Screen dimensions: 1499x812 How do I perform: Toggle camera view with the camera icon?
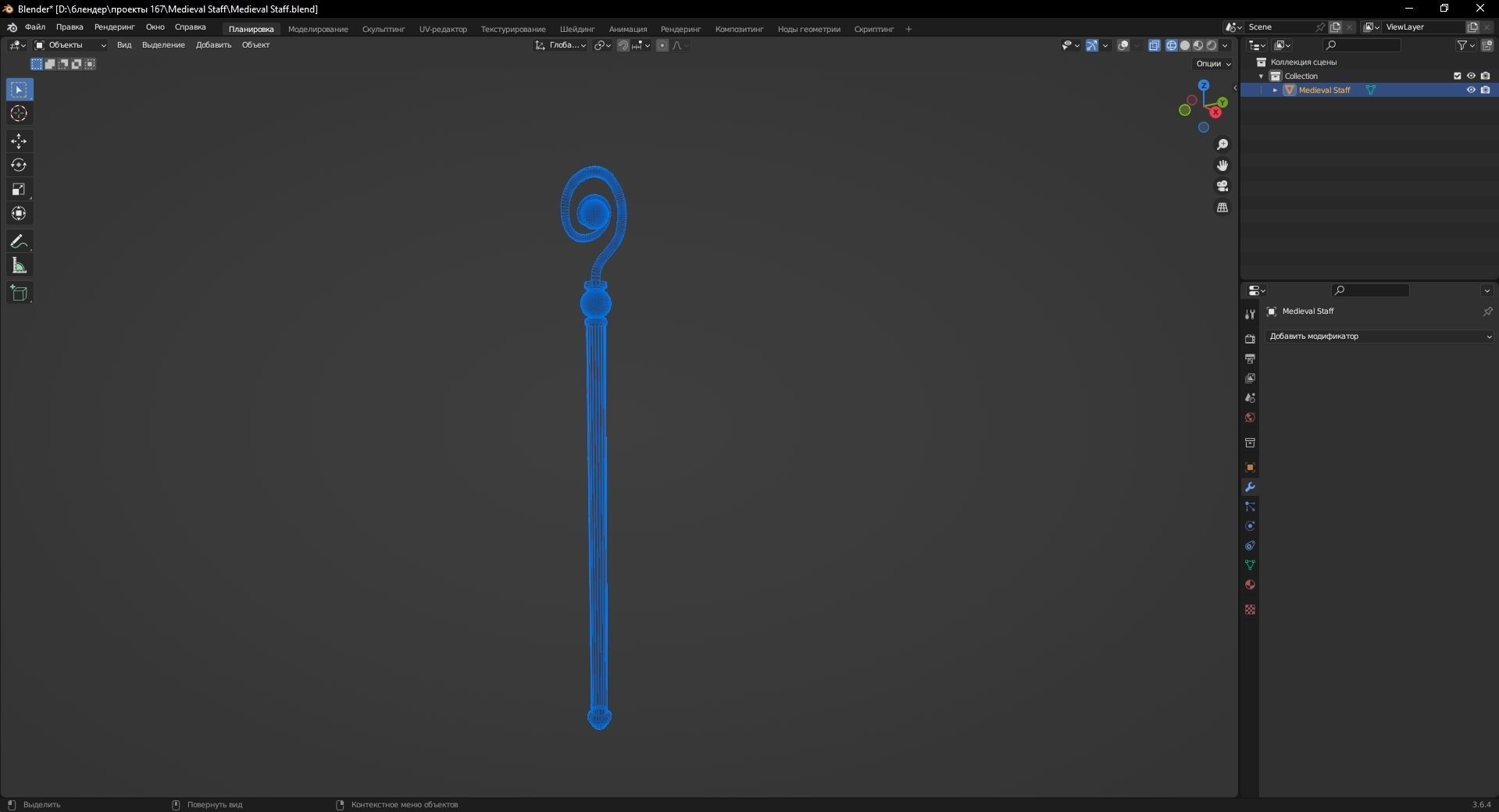click(x=1222, y=186)
